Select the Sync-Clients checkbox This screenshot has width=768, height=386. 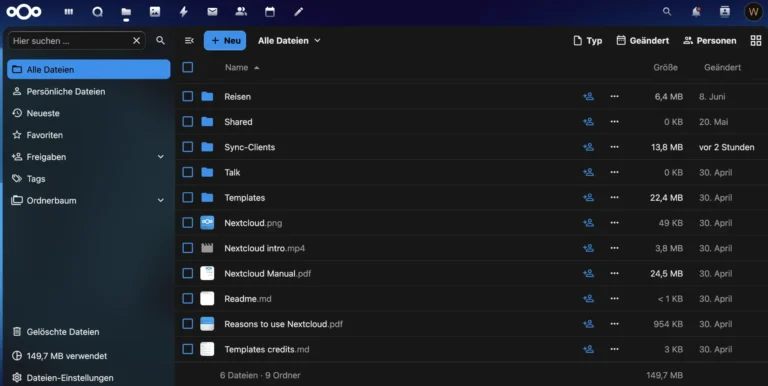tap(188, 147)
